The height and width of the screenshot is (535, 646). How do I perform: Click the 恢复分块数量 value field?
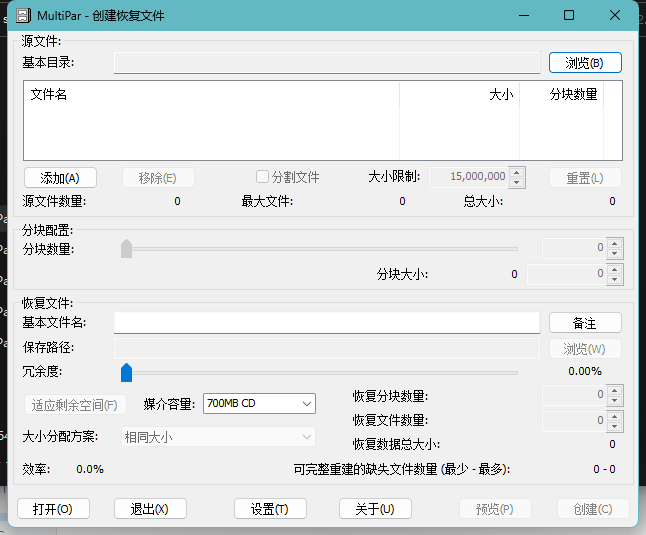[x=574, y=395]
